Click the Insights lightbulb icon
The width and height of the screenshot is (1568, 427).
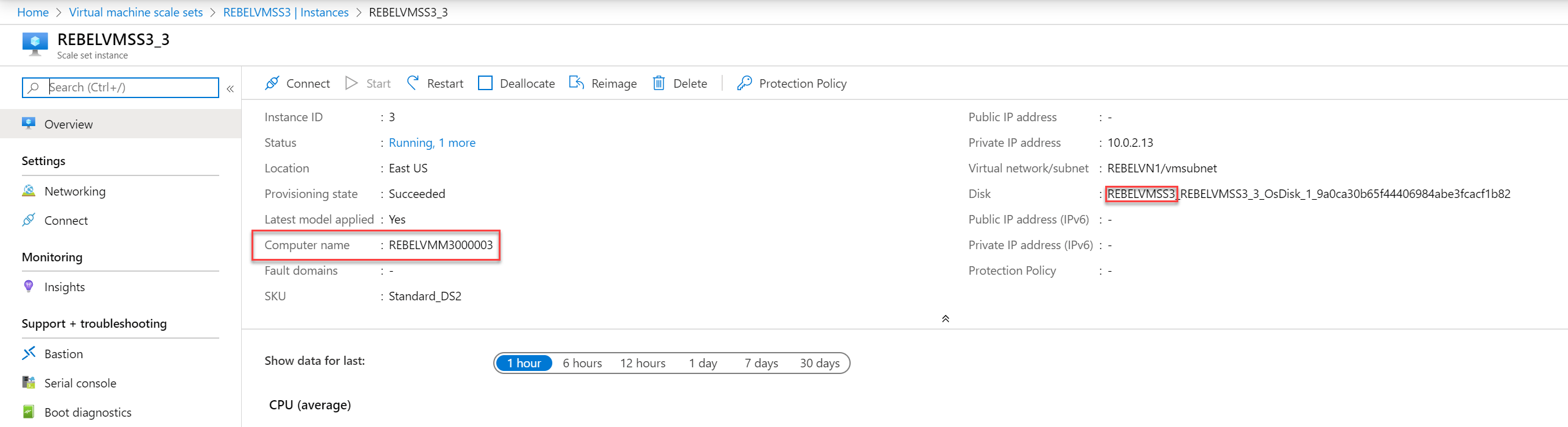tap(29, 286)
